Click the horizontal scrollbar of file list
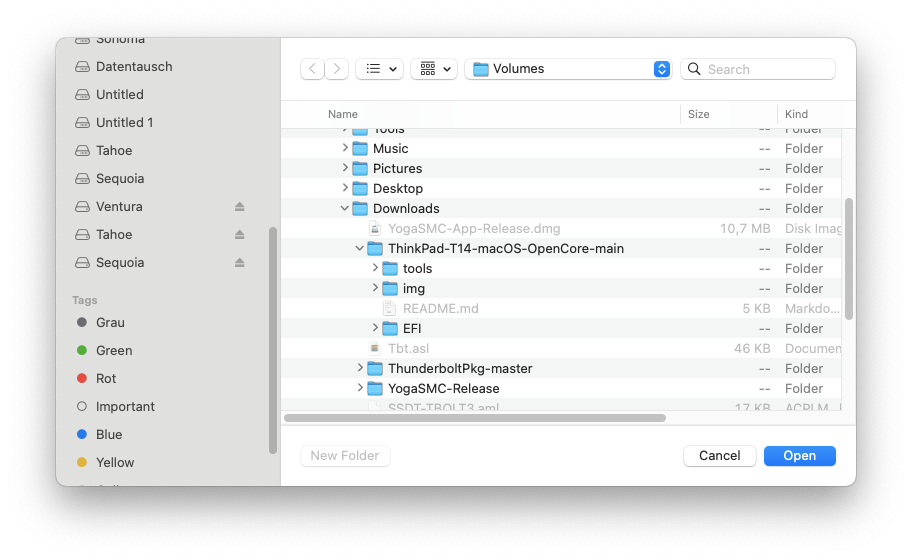The width and height of the screenshot is (912, 560). [x=475, y=418]
